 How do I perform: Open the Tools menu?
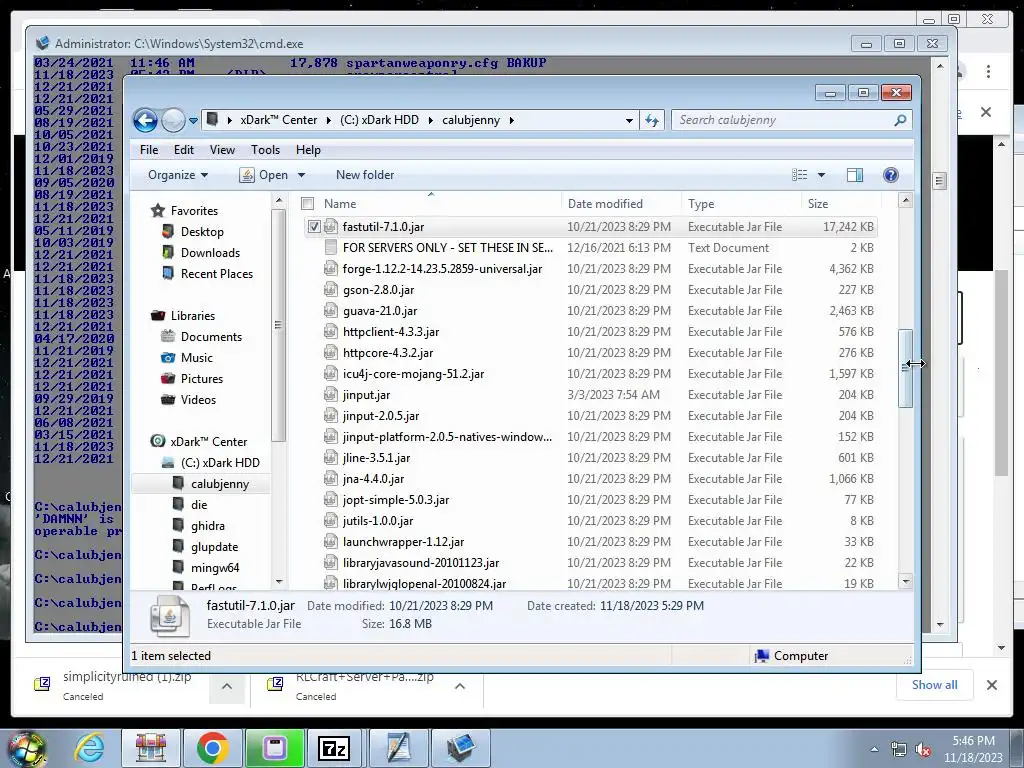pyautogui.click(x=265, y=150)
